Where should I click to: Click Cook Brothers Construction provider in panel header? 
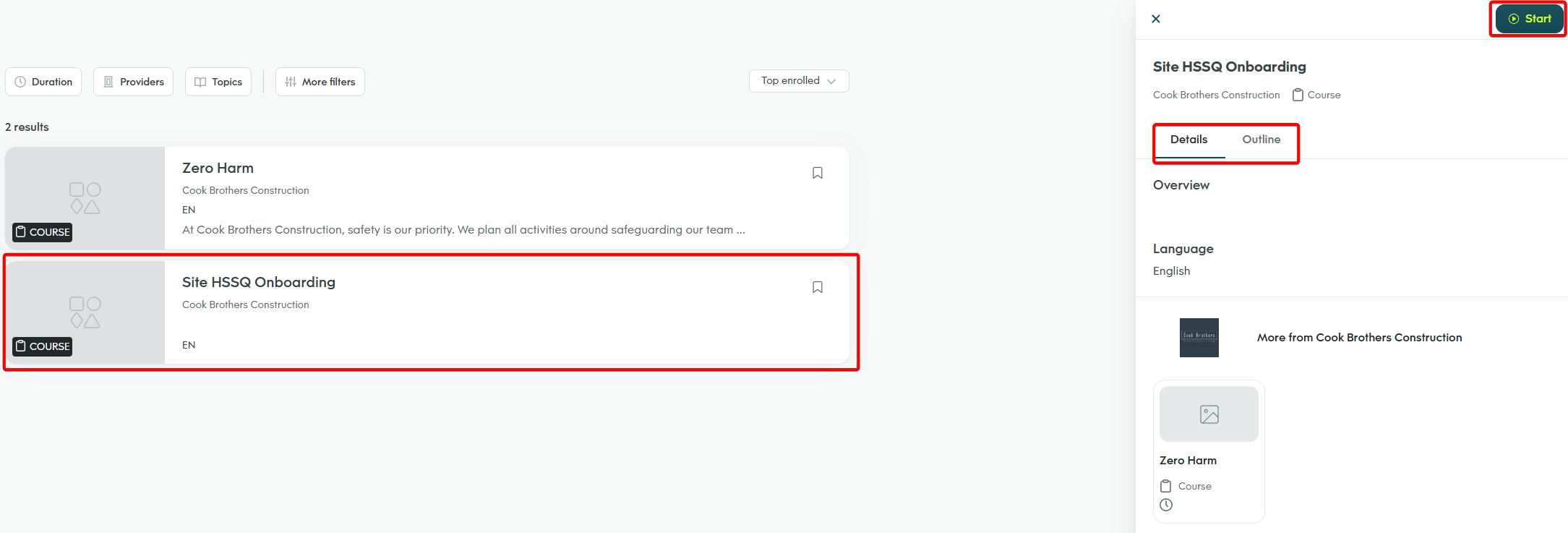tap(1216, 95)
